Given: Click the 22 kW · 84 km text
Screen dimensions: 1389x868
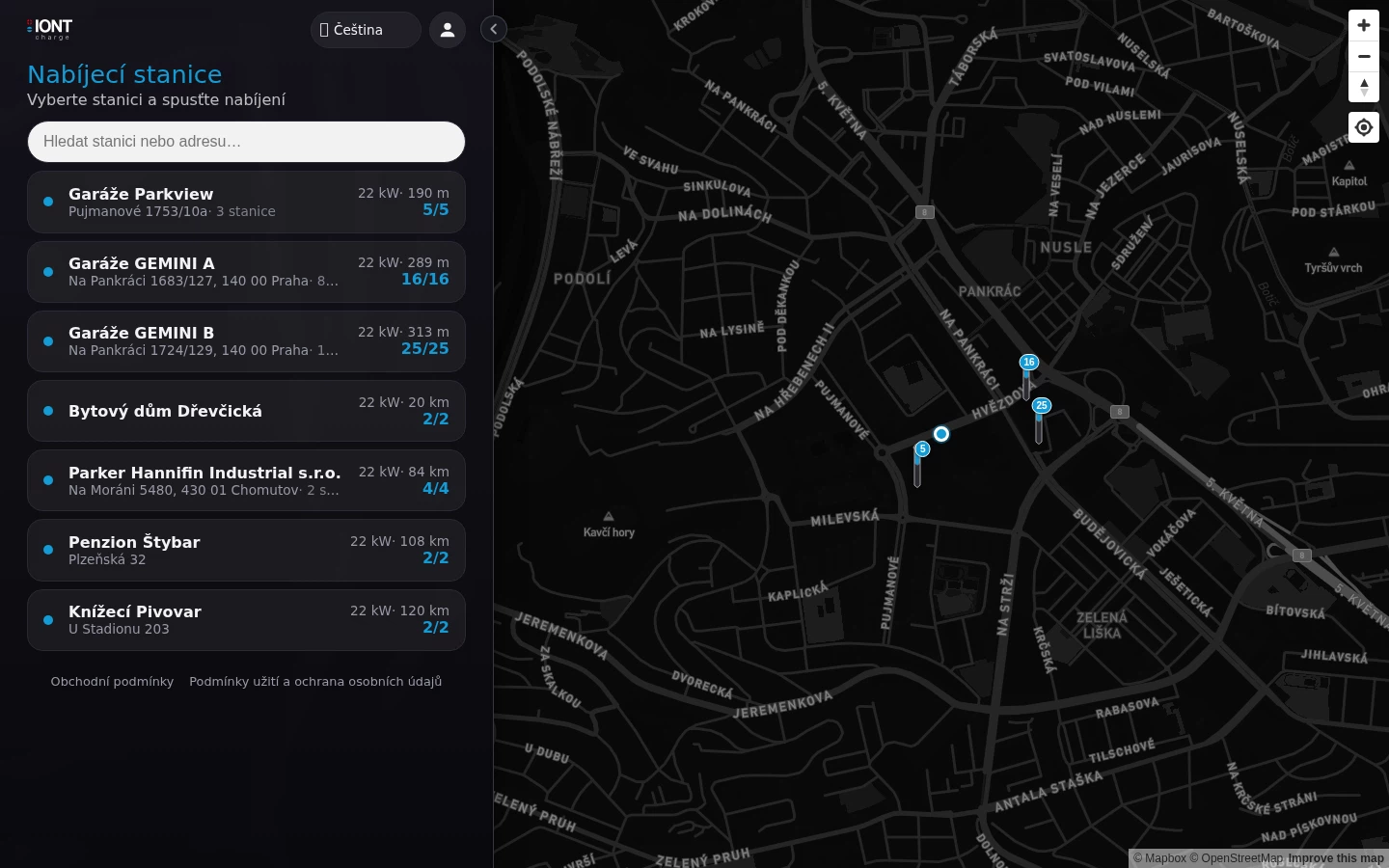Looking at the screenshot, I should click(x=404, y=473).
